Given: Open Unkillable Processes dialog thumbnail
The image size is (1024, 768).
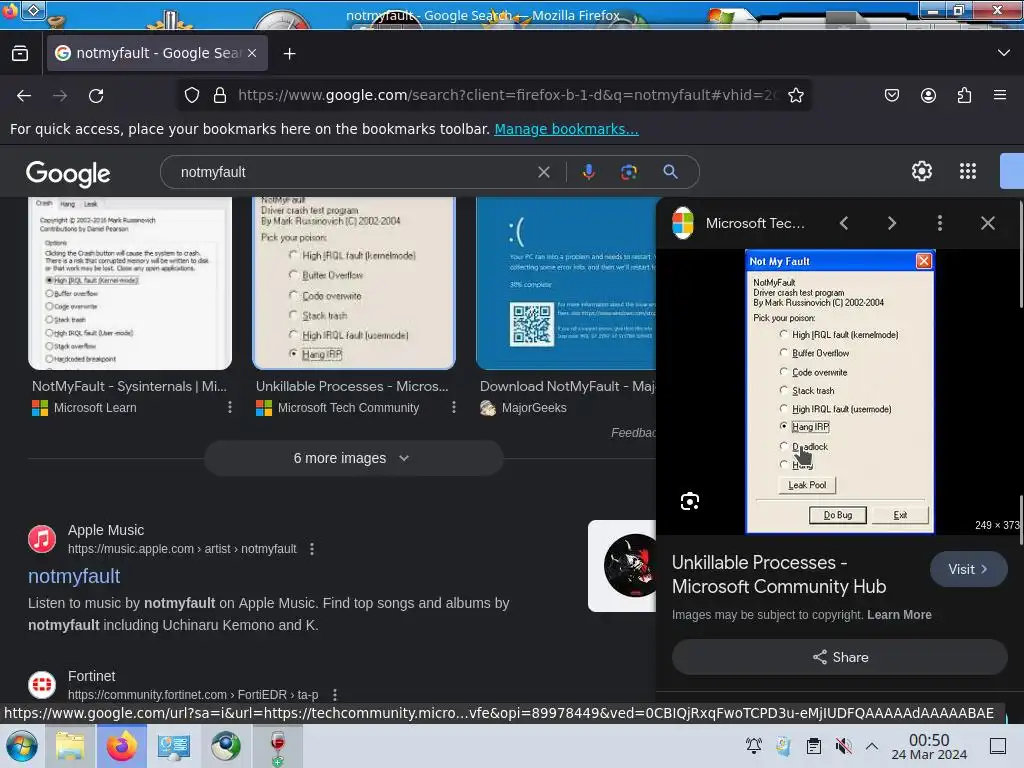Looking at the screenshot, I should pyautogui.click(x=354, y=283).
